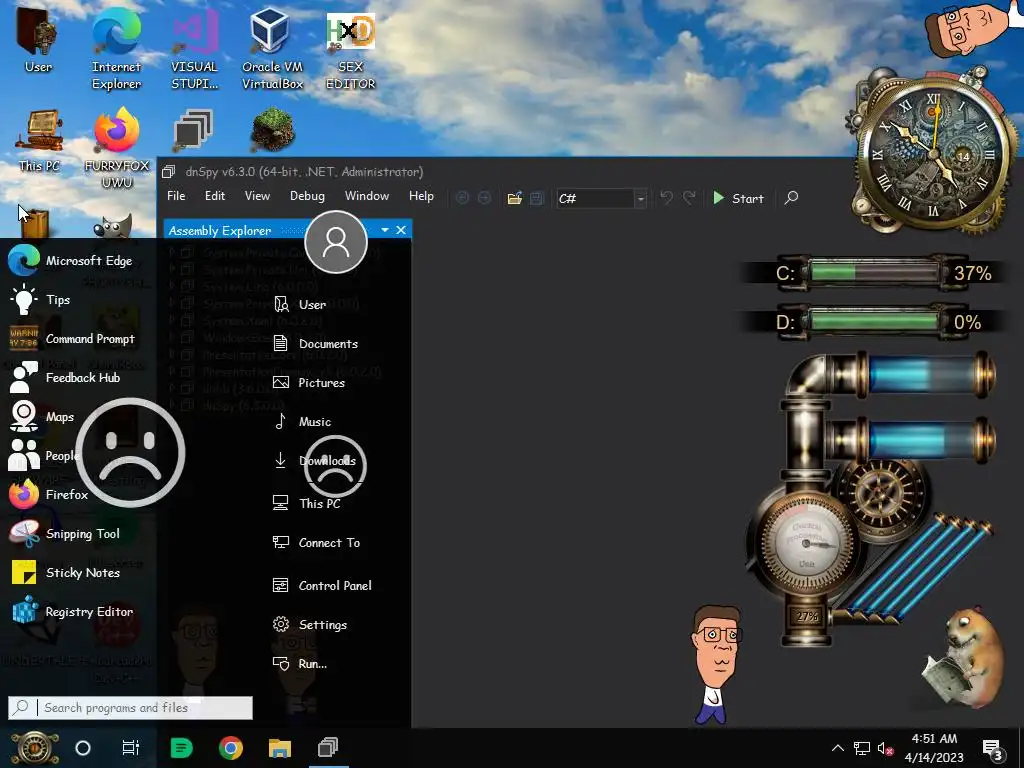The height and width of the screenshot is (768, 1024).
Task: Open the grass block desktop icon
Action: click(272, 130)
